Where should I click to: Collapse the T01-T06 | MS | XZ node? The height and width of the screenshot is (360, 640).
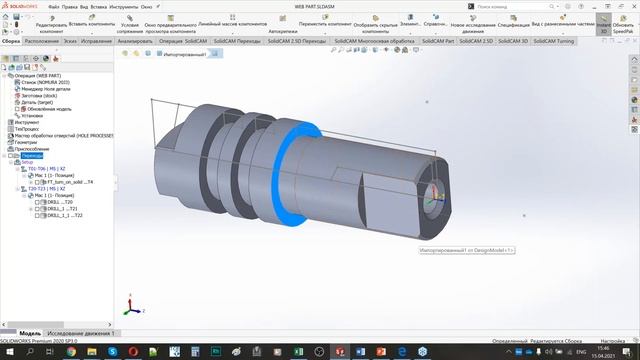(x=18, y=169)
